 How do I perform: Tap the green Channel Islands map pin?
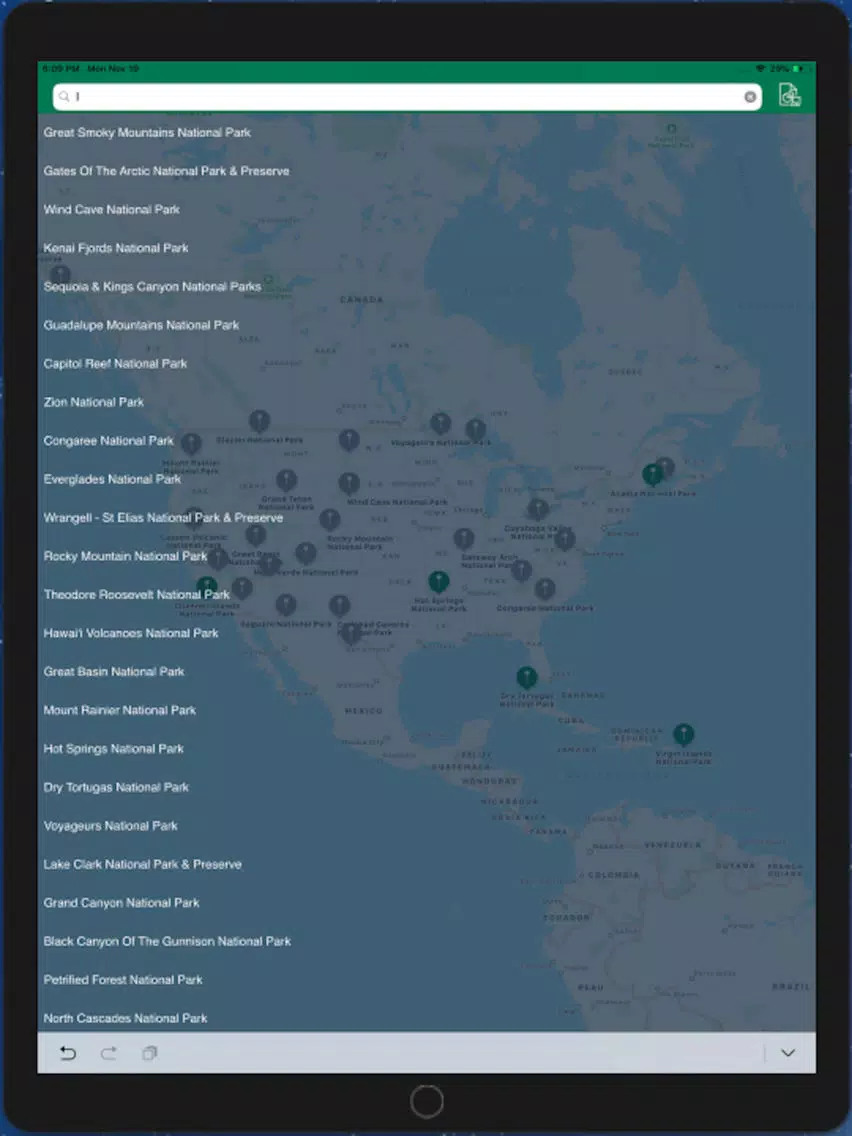coord(206,587)
